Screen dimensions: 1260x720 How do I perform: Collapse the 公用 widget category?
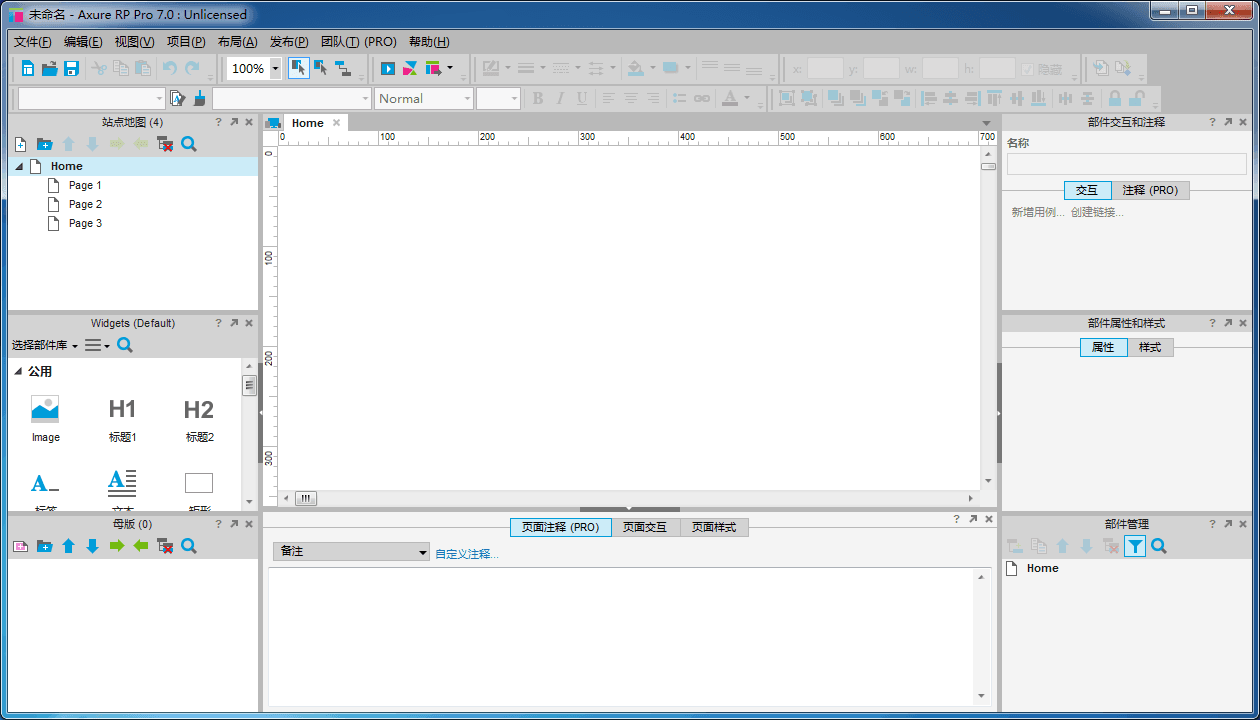click(18, 372)
